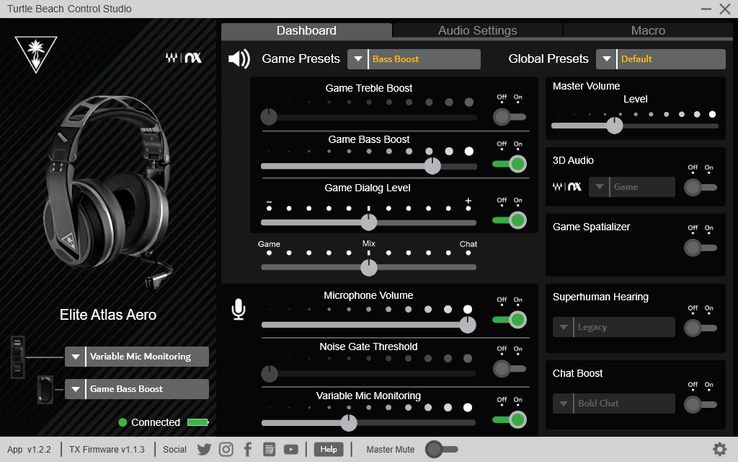Click the Game/Chat Mix slider handle
Image resolution: width=738 pixels, height=462 pixels.
369,267
